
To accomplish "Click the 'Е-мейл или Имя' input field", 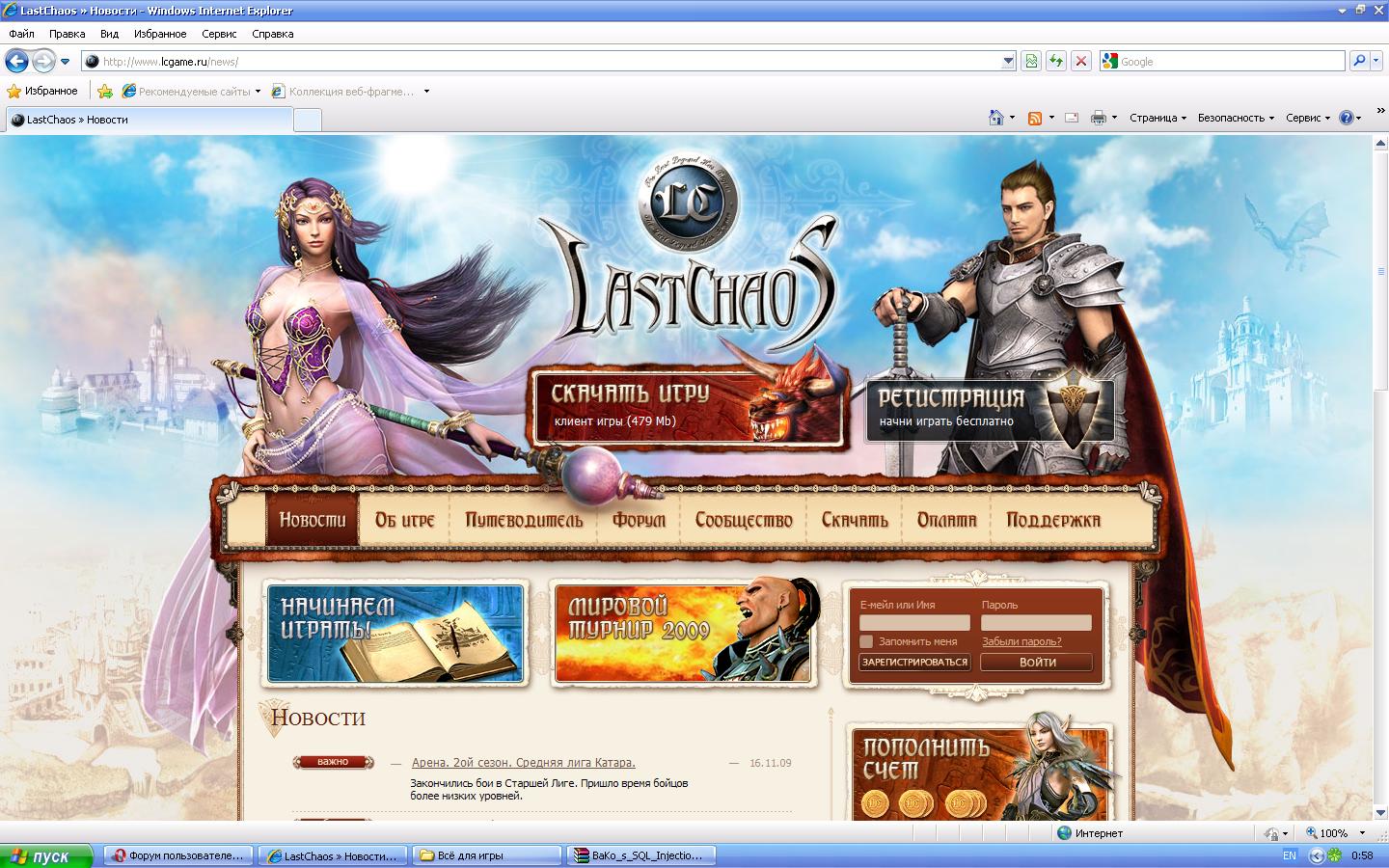I will click(x=914, y=623).
